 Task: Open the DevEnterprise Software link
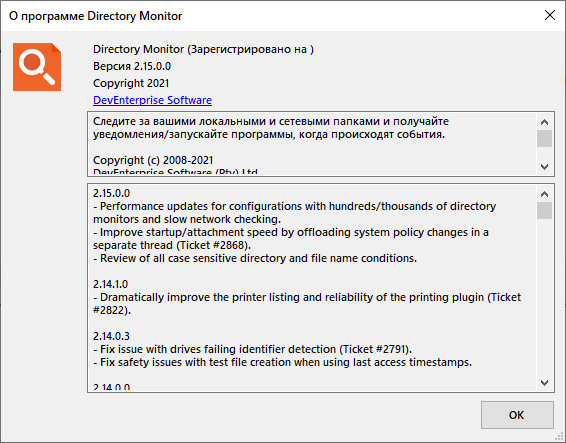tap(152, 100)
